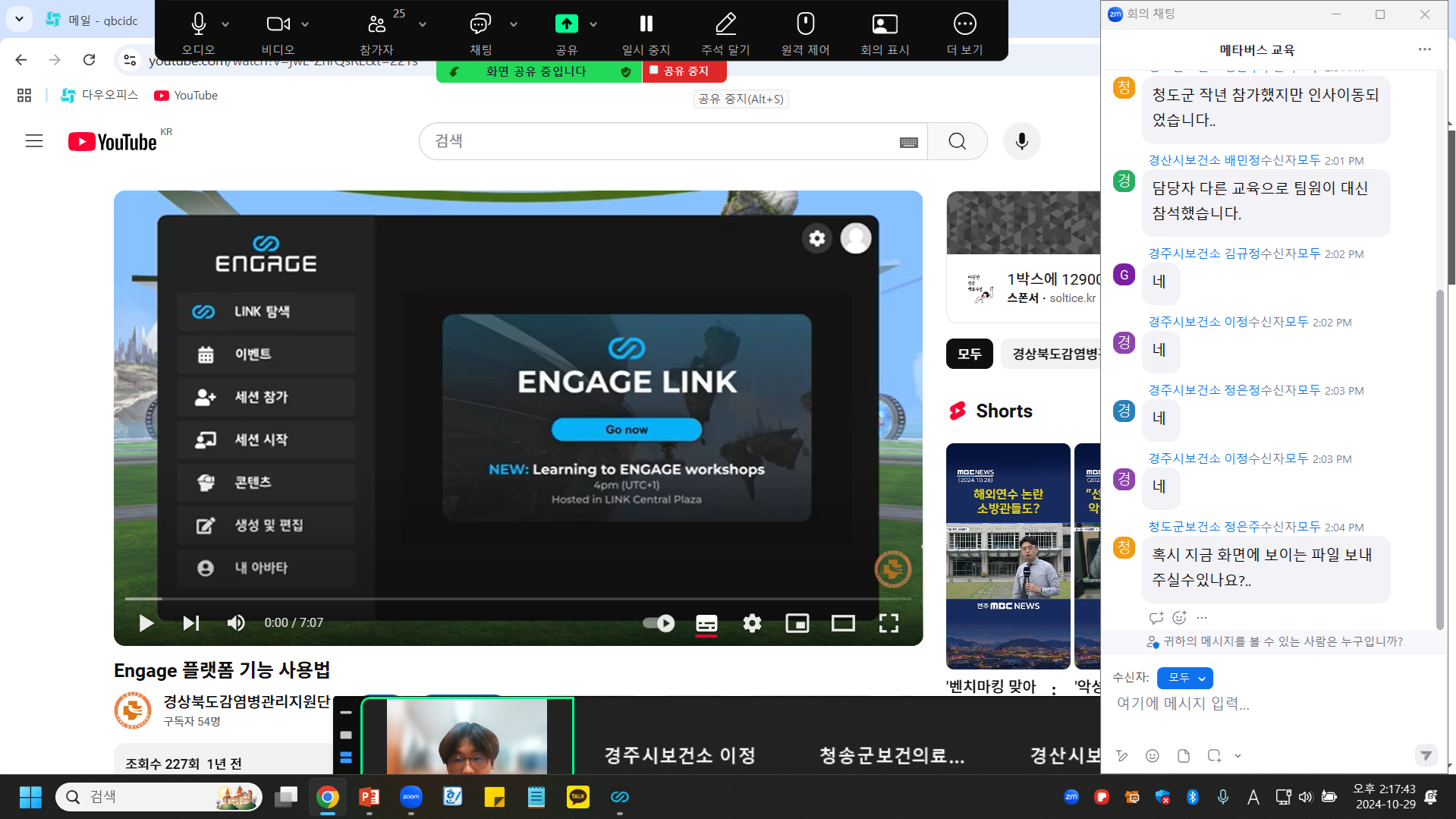Viewport: 1456px width, 819px height.
Task: Mute microphone via Zoom 오디오 button
Action: 198,31
